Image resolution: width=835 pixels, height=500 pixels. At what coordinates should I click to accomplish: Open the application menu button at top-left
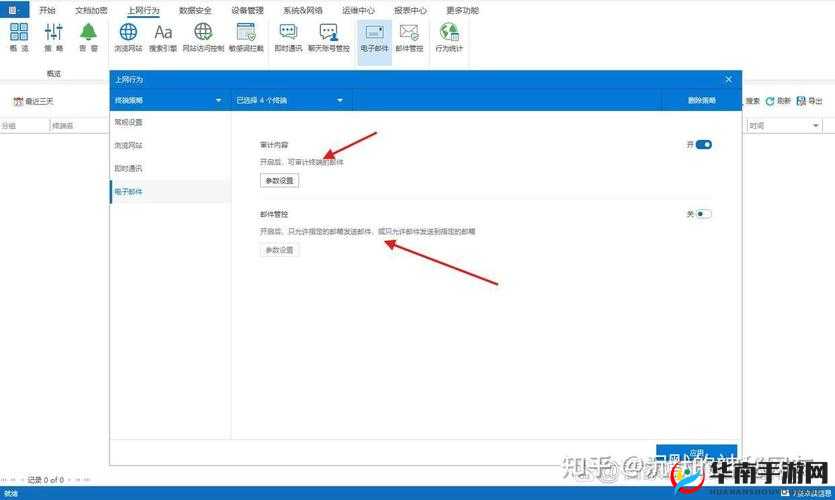pyautogui.click(x=14, y=10)
